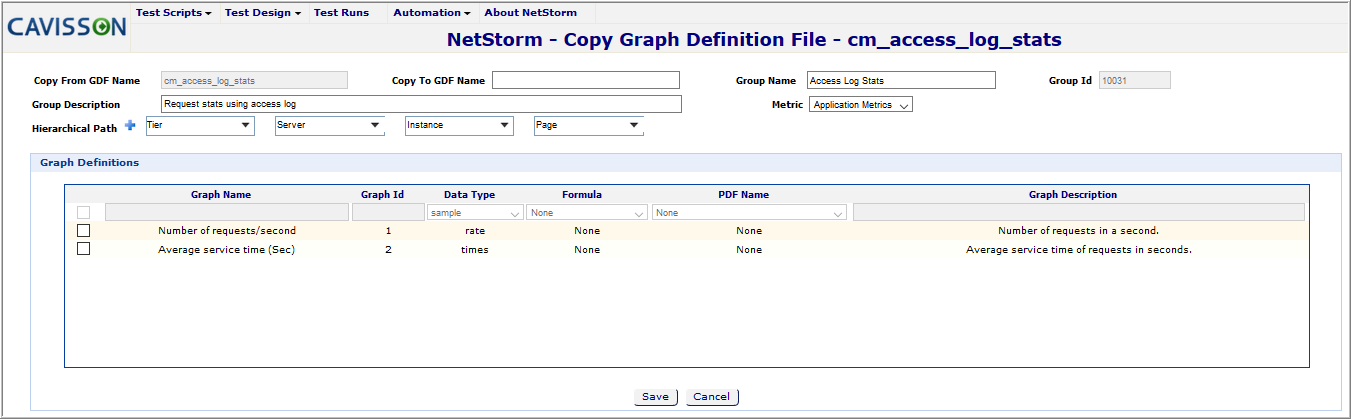
Task: Expand the Metric dropdown
Action: coord(861,104)
